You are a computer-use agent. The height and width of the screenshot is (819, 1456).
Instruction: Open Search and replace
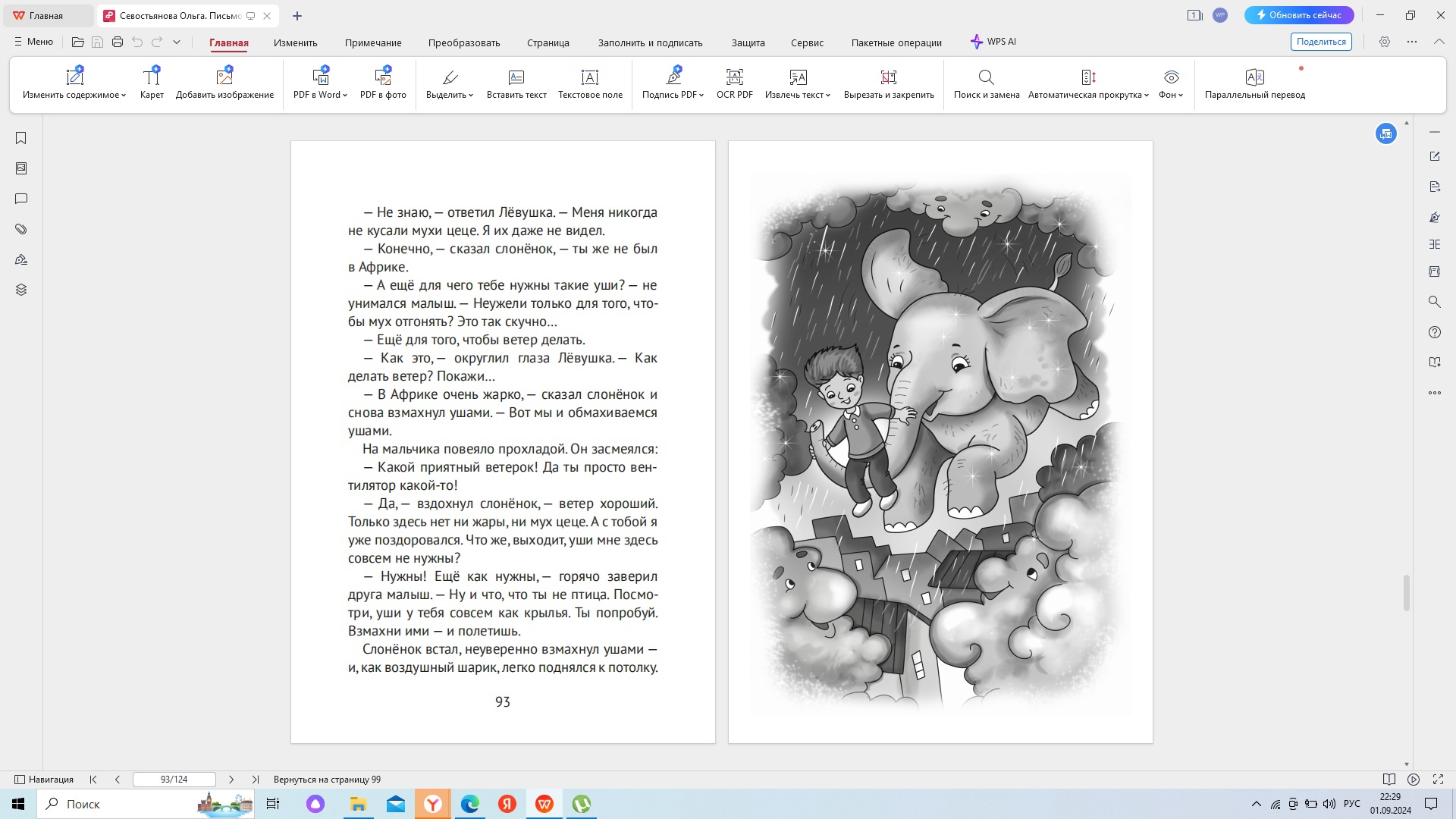[x=986, y=83]
